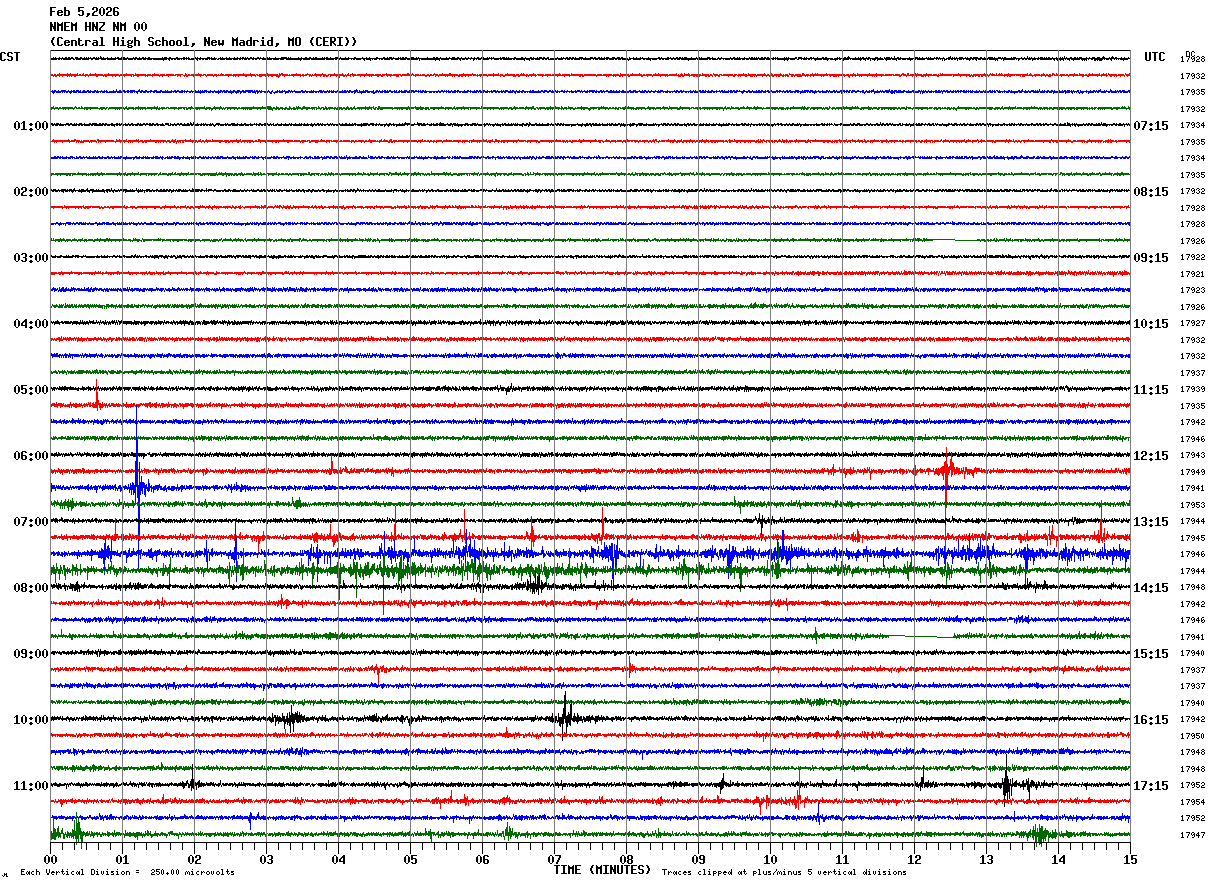The image size is (1210, 886).
Task: Click minute tick label 11 on time axis
Action: pos(842,859)
